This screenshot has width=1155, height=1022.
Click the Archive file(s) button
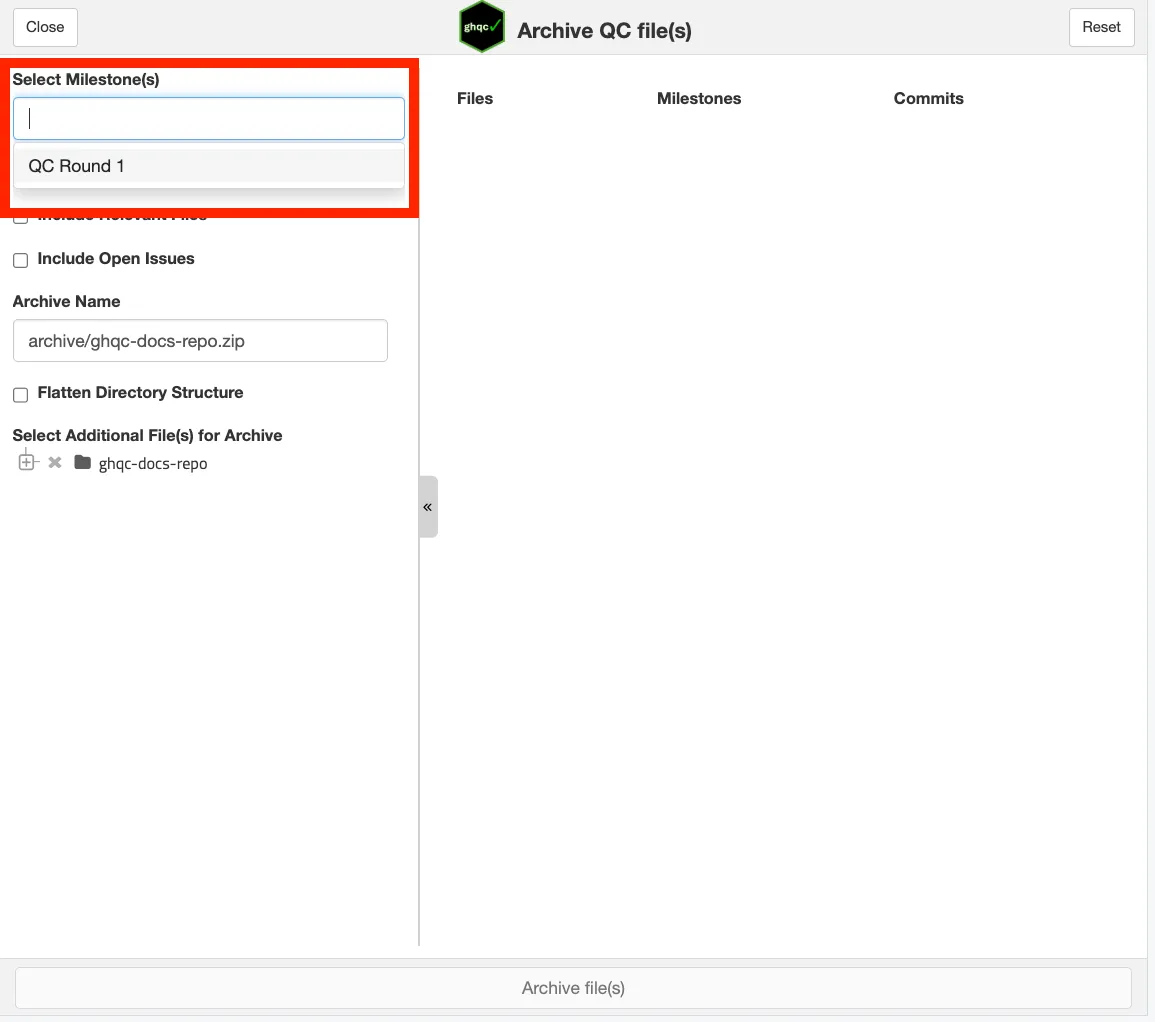click(573, 988)
